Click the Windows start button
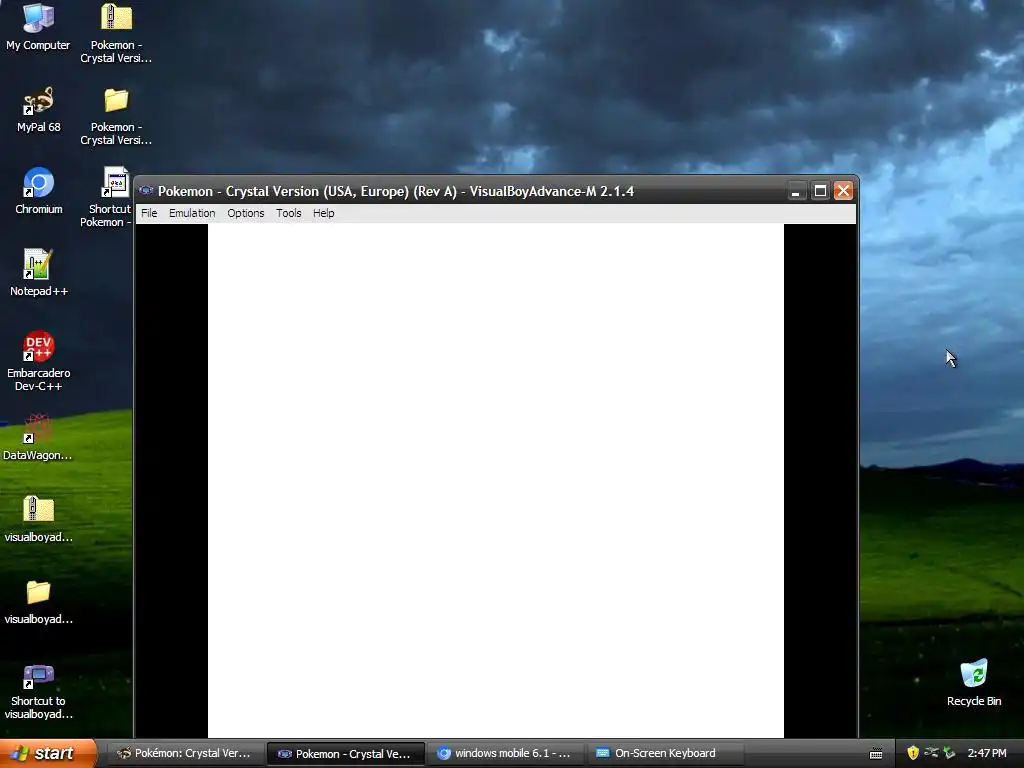1024x768 pixels. pos(47,753)
